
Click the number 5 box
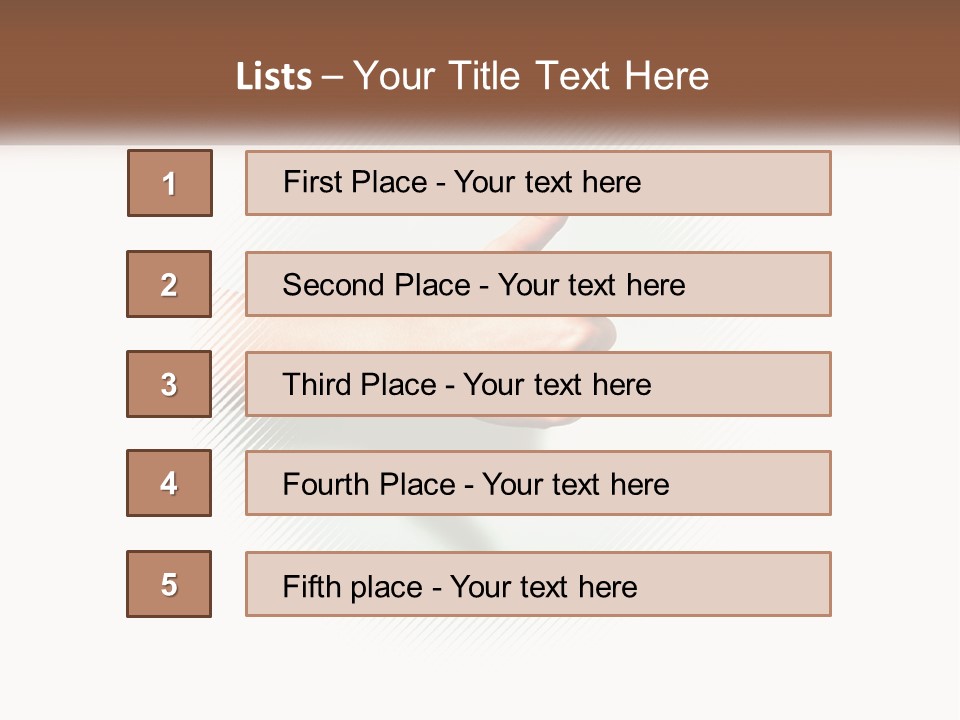[169, 584]
